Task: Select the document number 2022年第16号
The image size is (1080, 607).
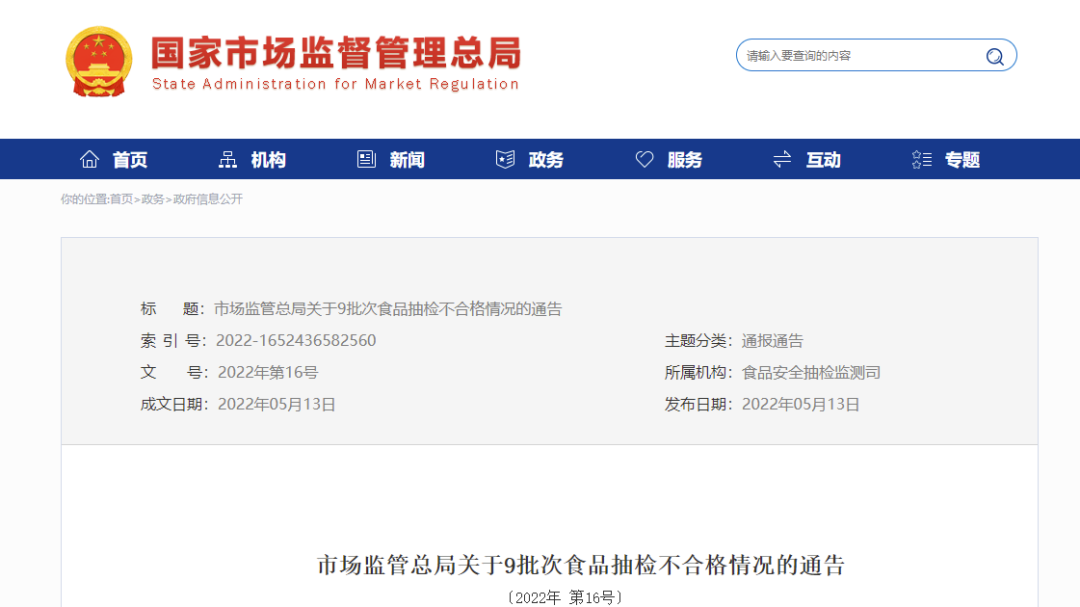Action: (268, 373)
